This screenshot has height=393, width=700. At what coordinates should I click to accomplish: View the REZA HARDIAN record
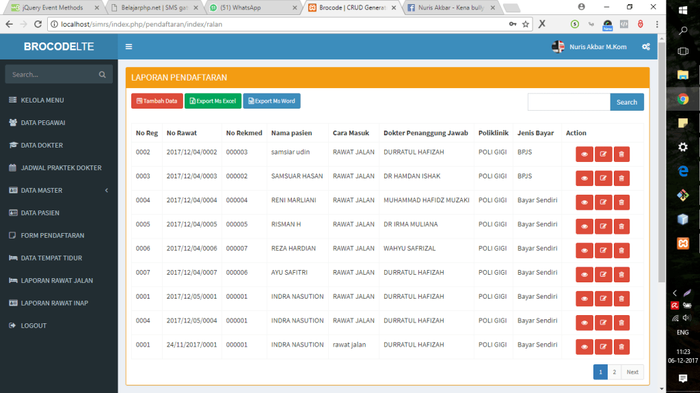(x=584, y=251)
